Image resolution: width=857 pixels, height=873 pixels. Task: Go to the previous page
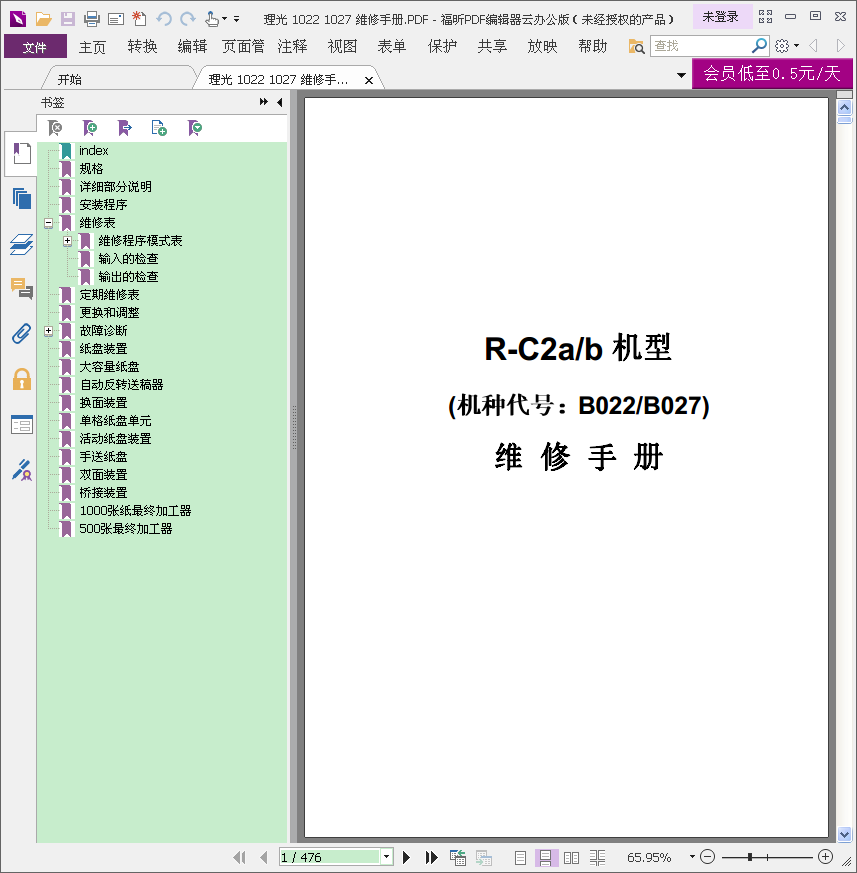pyautogui.click(x=264, y=857)
